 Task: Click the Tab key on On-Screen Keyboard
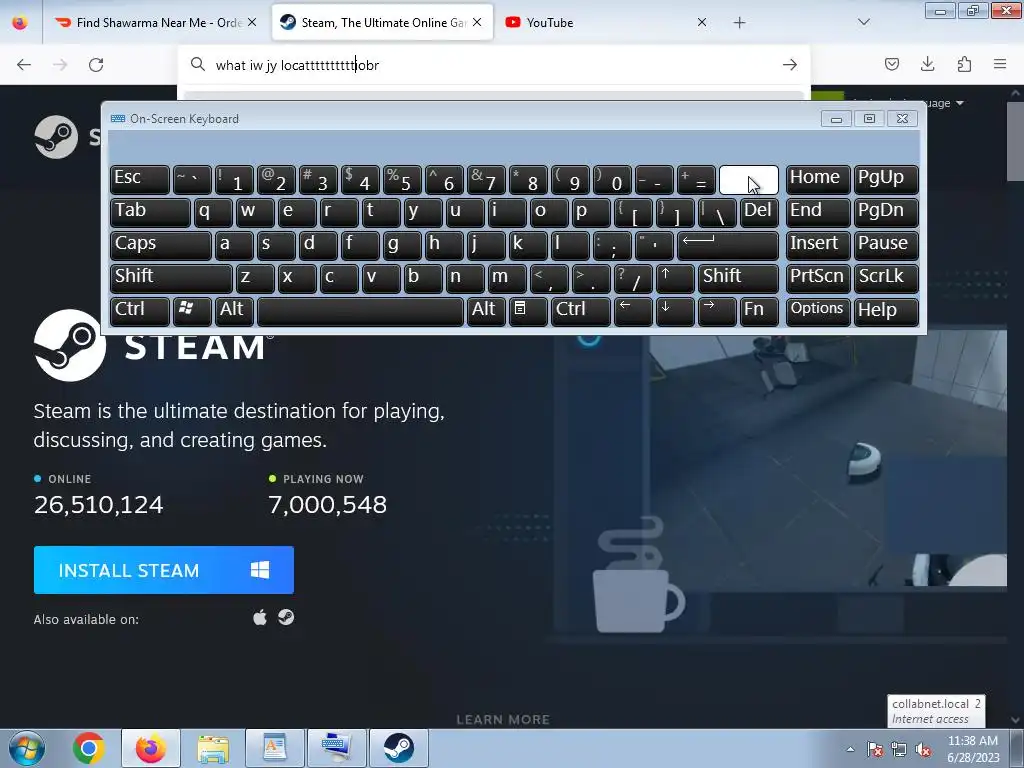150,213
